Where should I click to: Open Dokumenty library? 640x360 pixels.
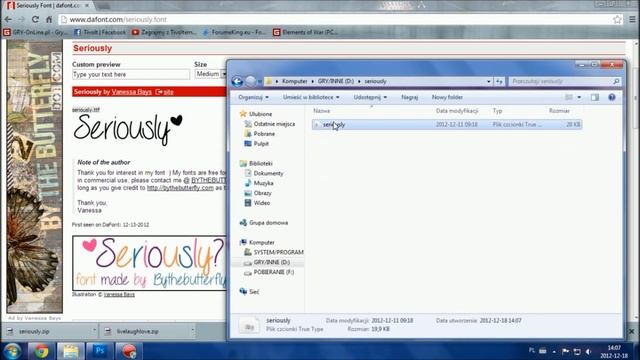[x=268, y=173]
